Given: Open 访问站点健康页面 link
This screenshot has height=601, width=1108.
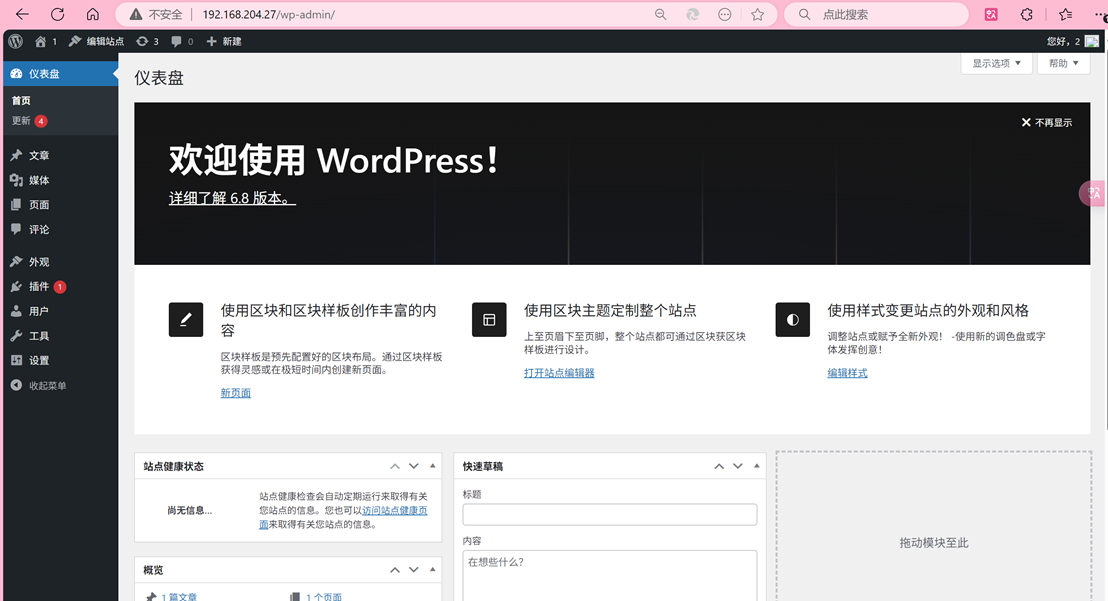Looking at the screenshot, I should (394, 511).
